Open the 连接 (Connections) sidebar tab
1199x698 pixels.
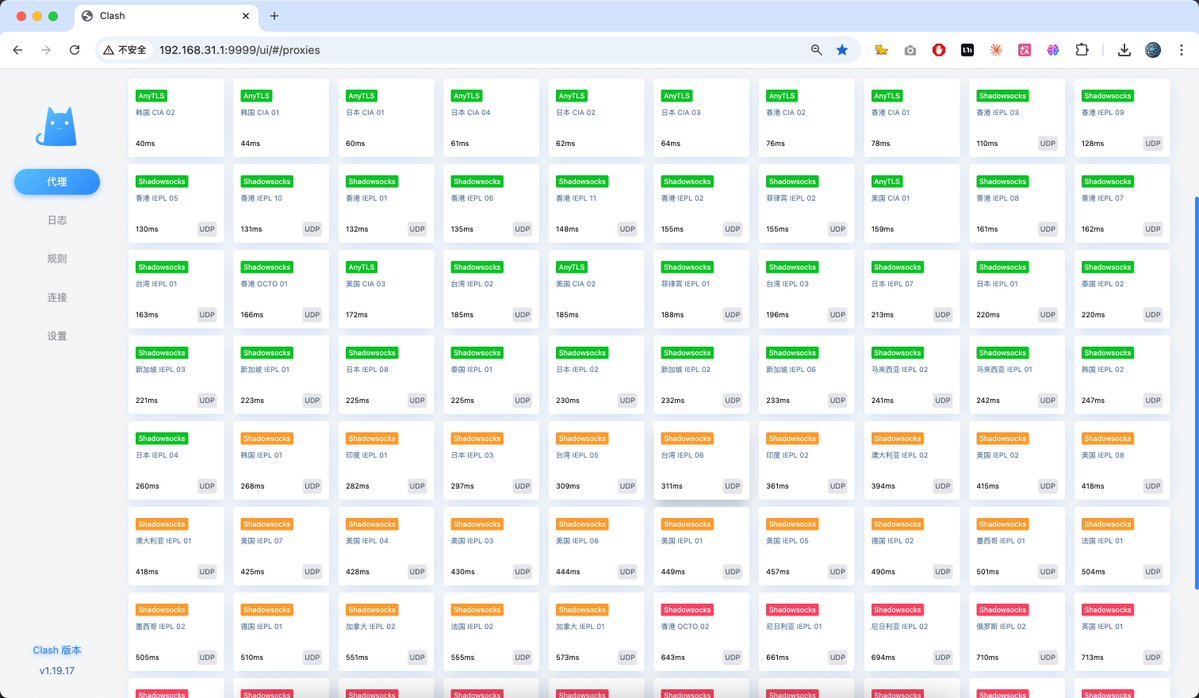click(x=57, y=297)
